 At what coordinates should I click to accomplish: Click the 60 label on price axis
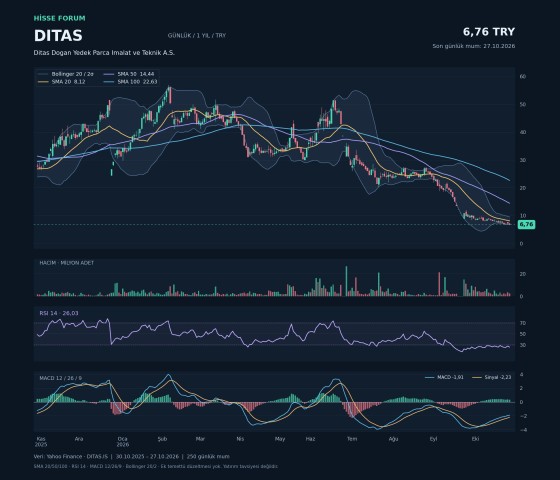[523, 76]
